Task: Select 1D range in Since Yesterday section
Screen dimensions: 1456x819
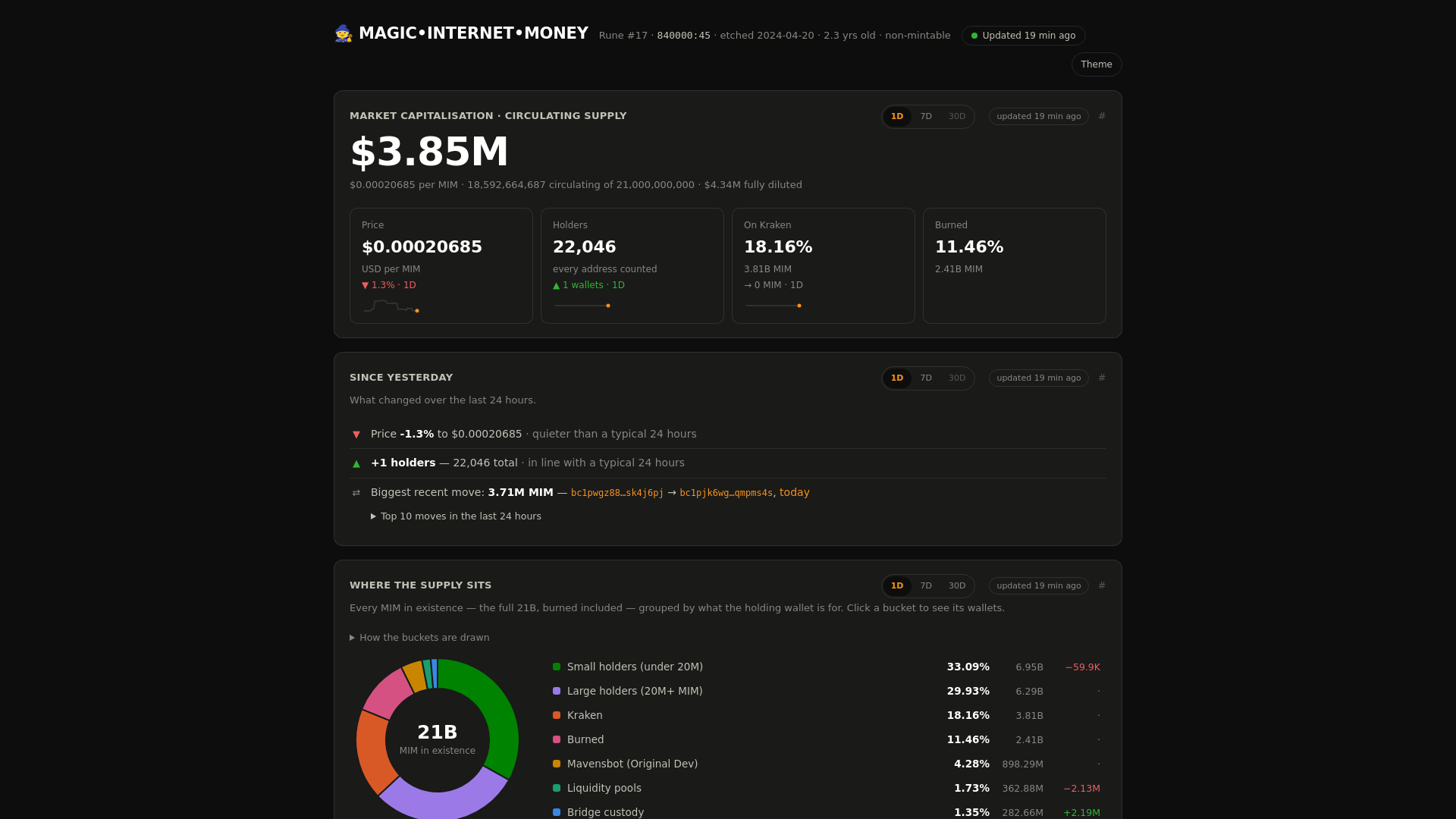Action: coord(897,378)
